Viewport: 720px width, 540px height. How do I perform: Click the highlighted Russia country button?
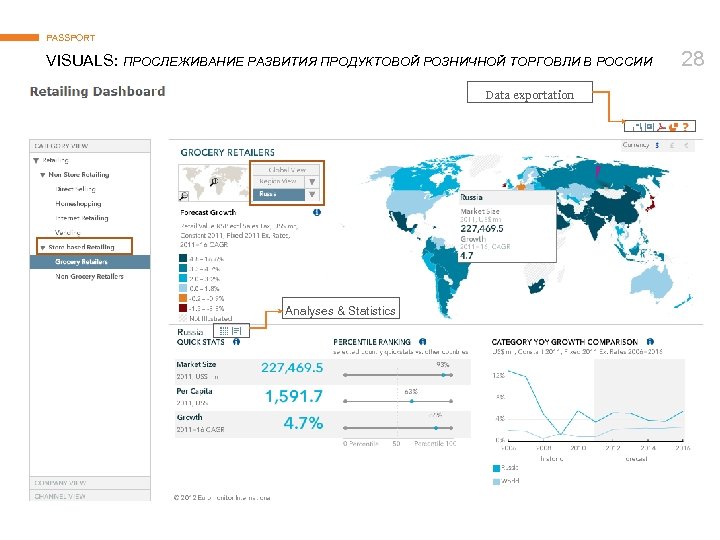coord(279,195)
